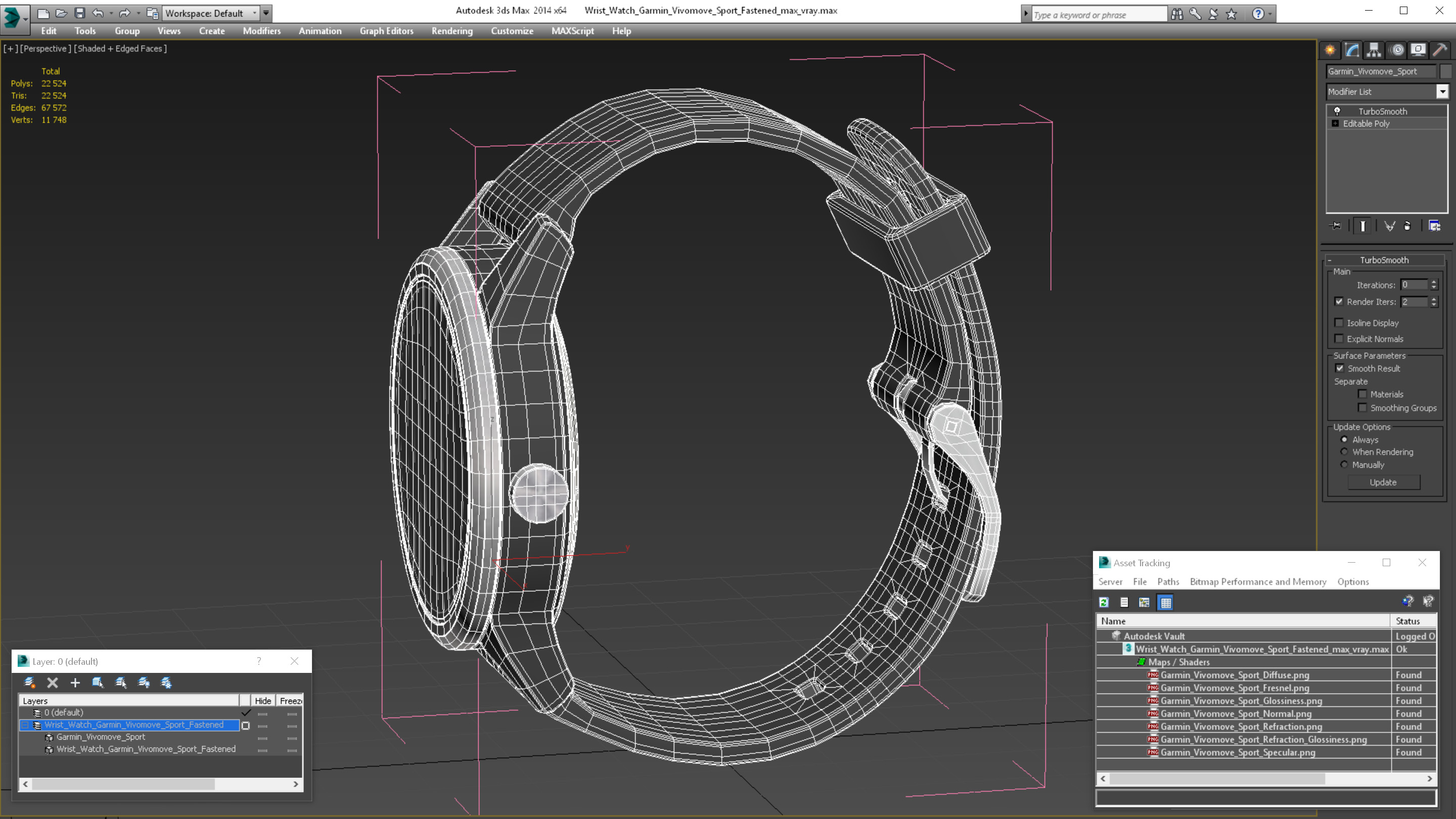
Task: Select the Always update radio button
Action: [x=1344, y=439]
